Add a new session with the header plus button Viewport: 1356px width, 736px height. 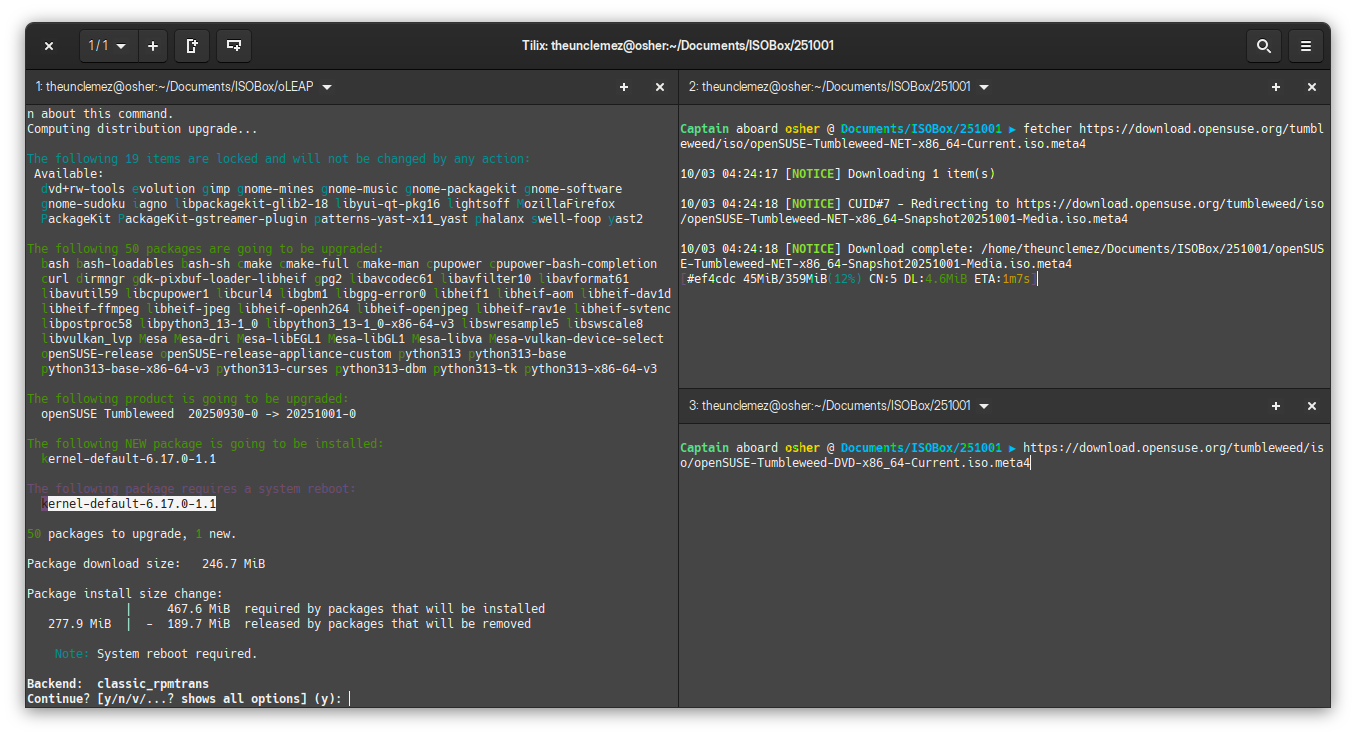coord(153,46)
